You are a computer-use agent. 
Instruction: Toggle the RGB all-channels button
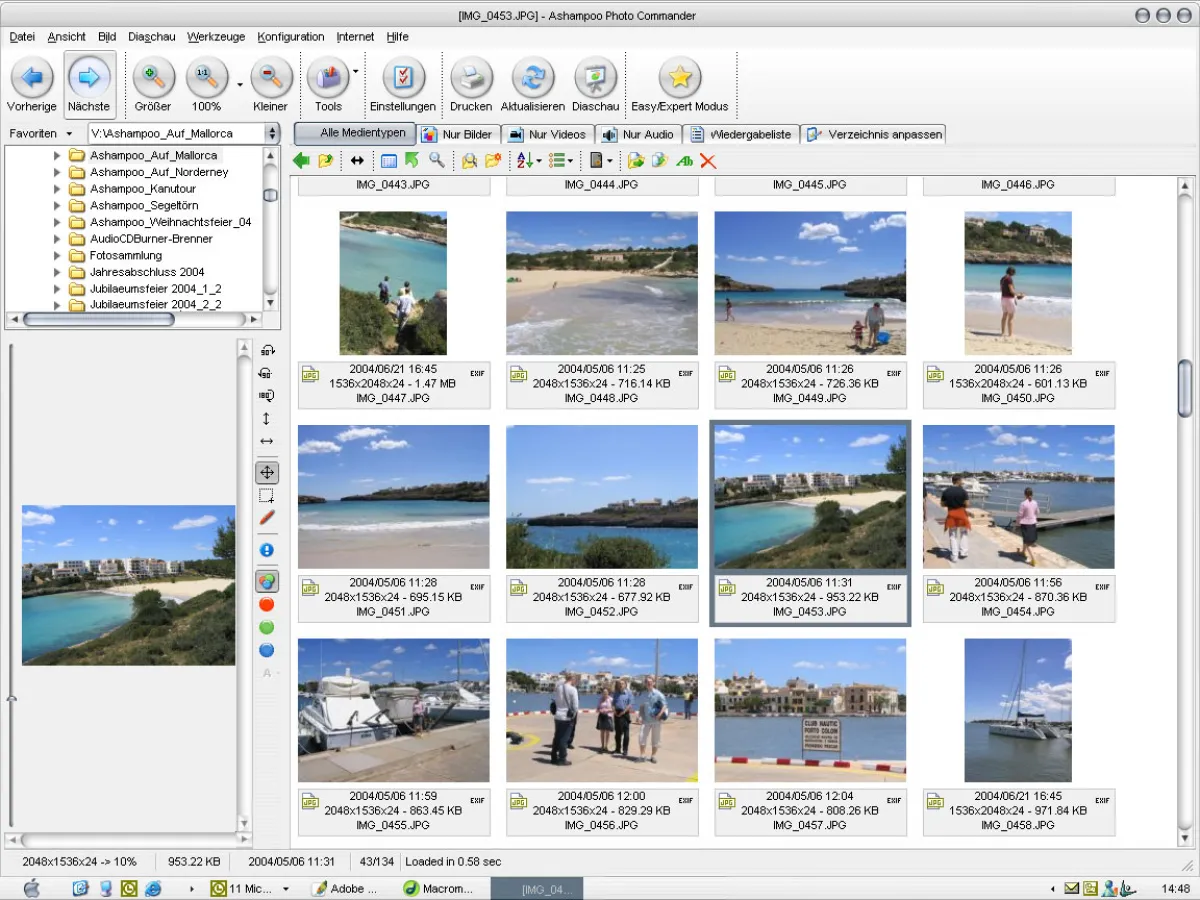coord(267,581)
